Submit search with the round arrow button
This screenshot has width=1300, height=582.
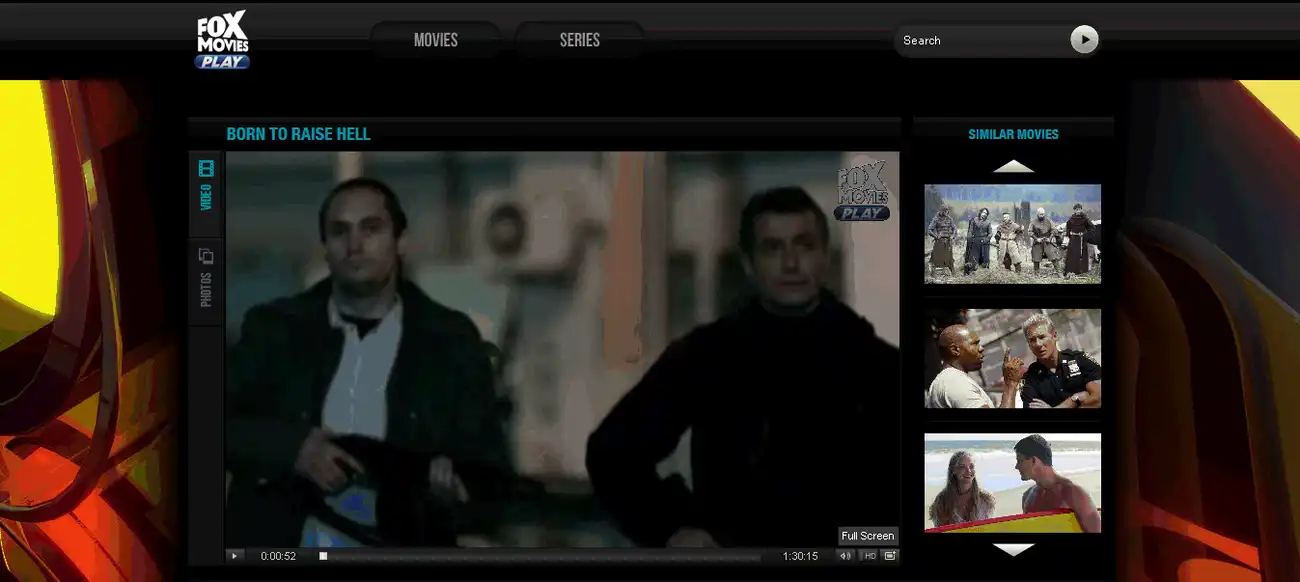pyautogui.click(x=1084, y=39)
